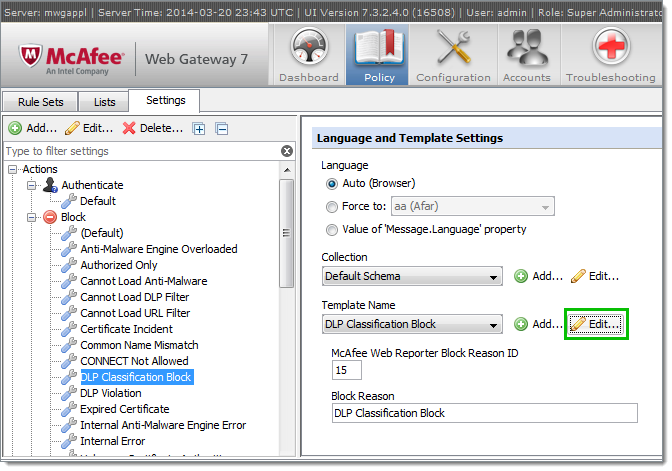Click the Block Reason text field

483,413
